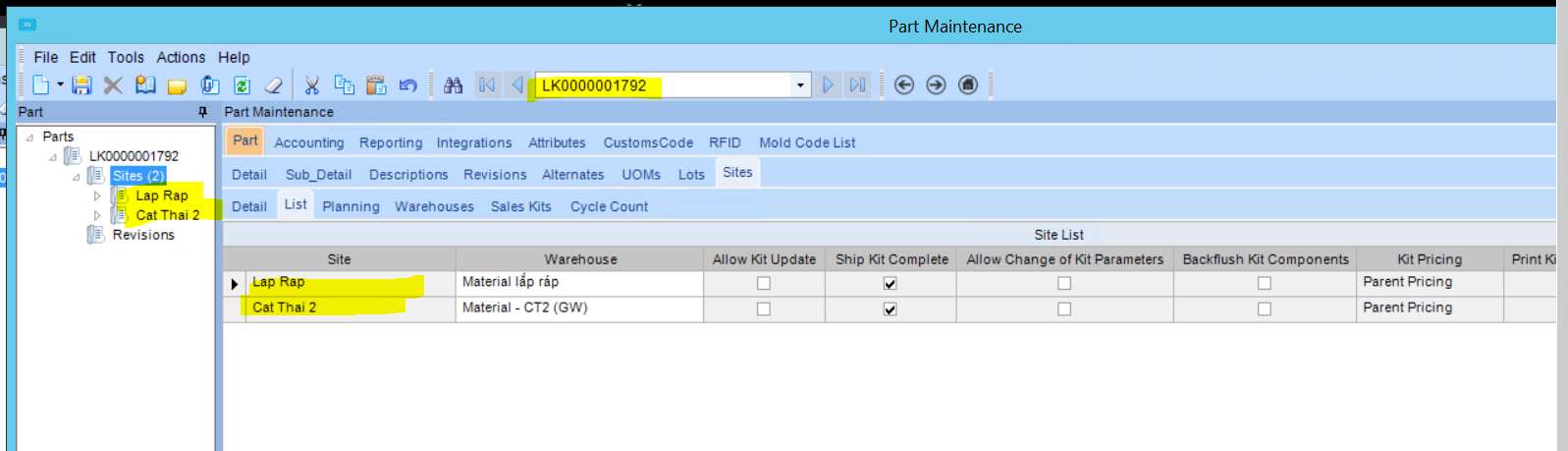Click the Copy icon
The image size is (1568, 451).
pos(345,85)
